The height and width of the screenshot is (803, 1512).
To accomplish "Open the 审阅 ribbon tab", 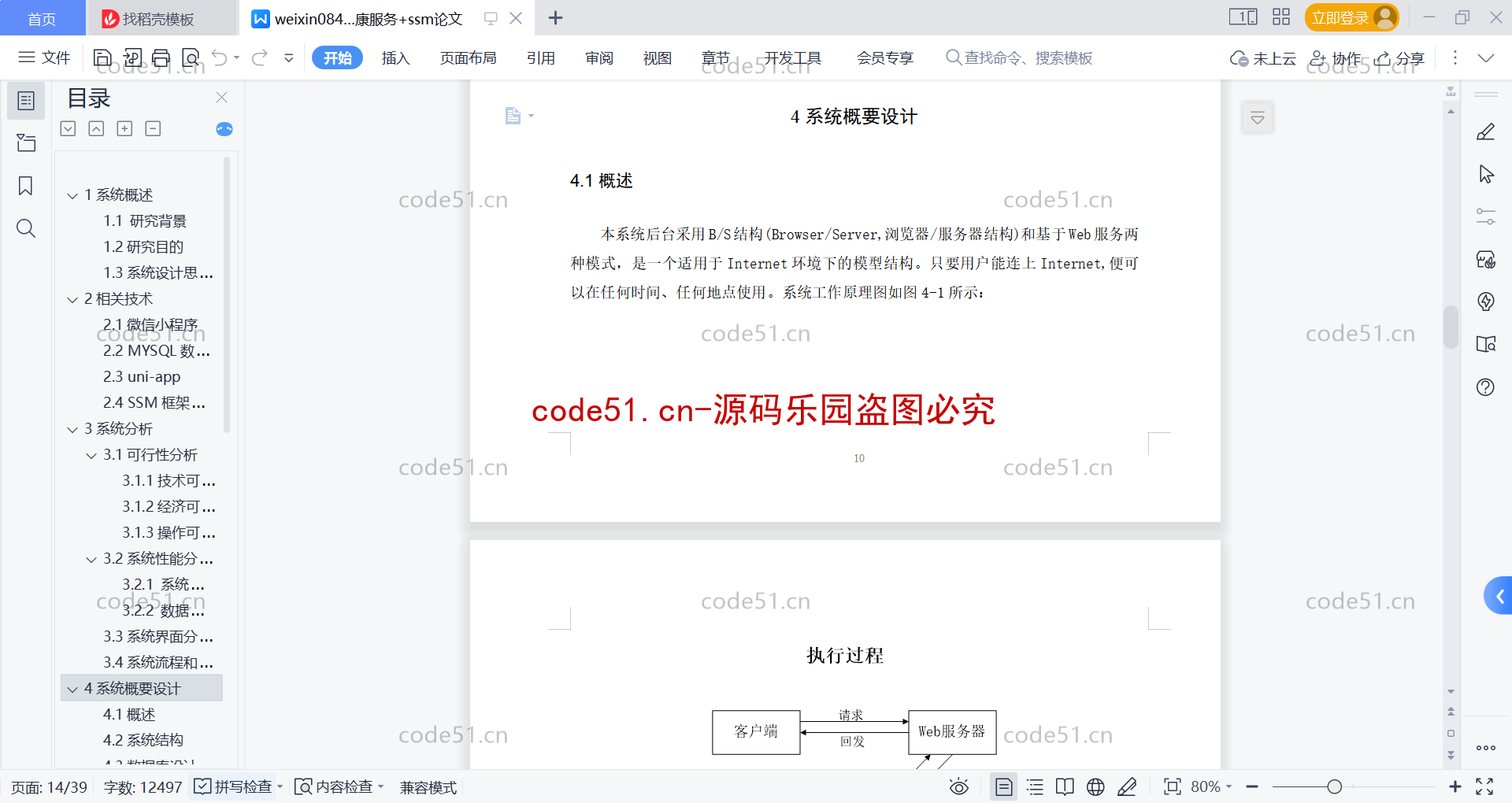I will (599, 57).
